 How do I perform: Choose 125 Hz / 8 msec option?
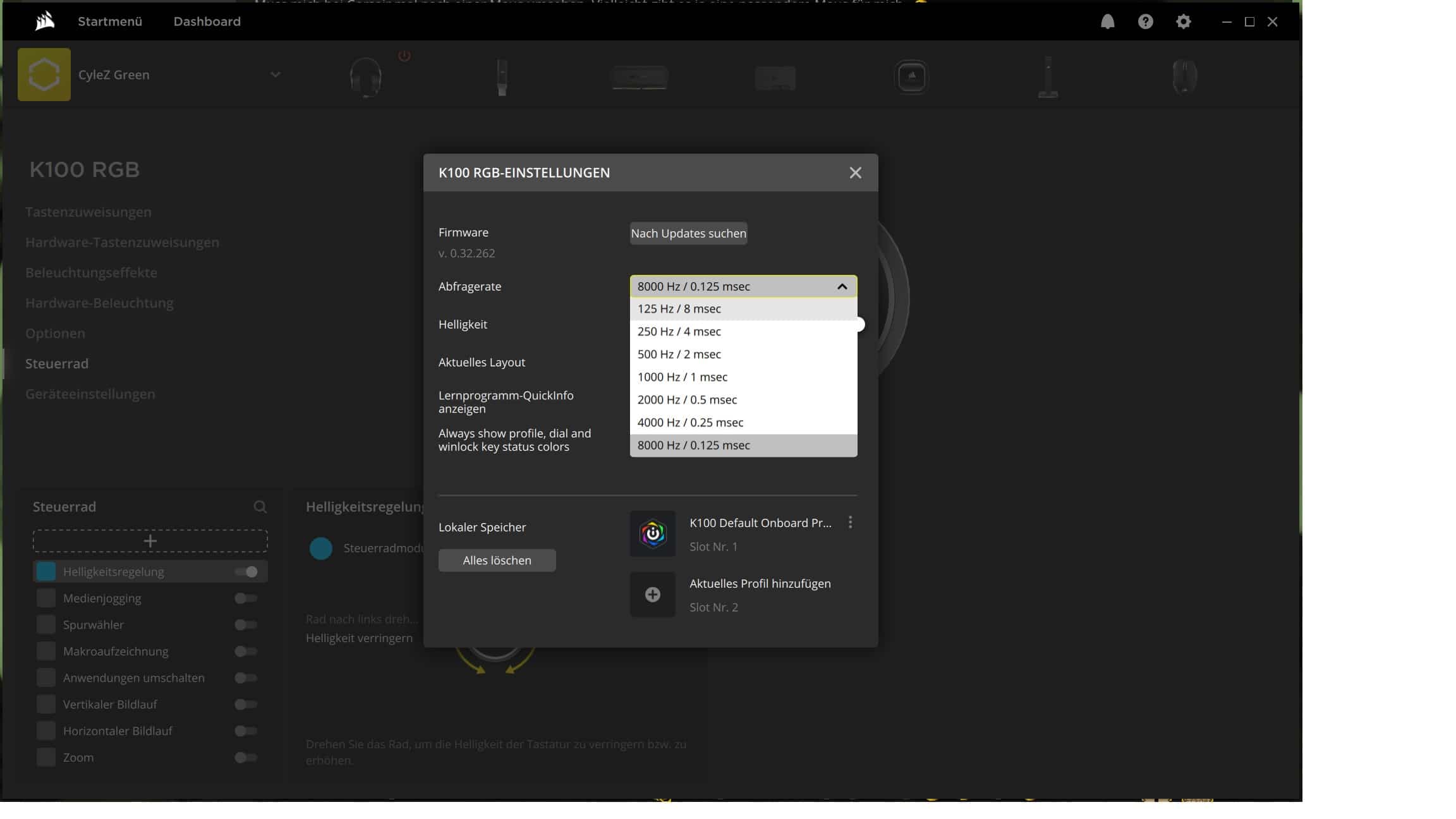tap(743, 309)
